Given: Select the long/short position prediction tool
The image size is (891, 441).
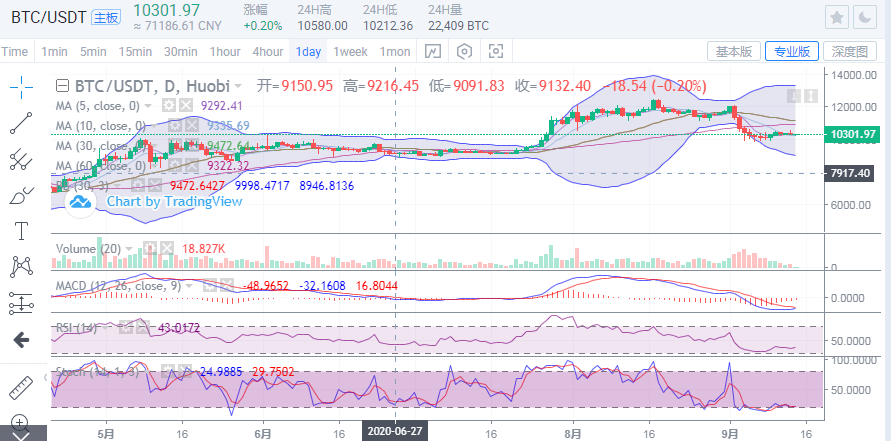Looking at the screenshot, I should [x=21, y=303].
